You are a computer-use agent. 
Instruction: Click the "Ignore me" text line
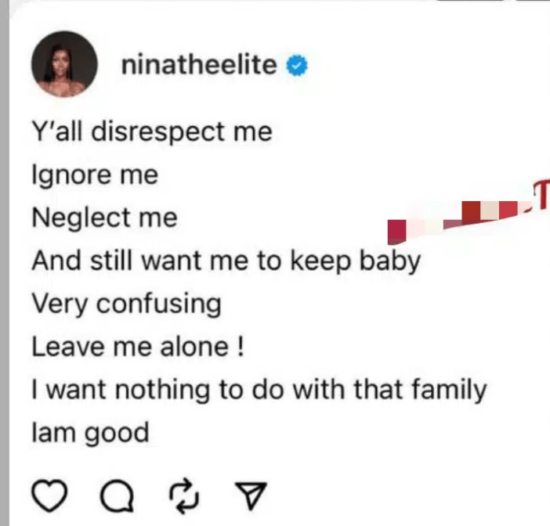95,175
